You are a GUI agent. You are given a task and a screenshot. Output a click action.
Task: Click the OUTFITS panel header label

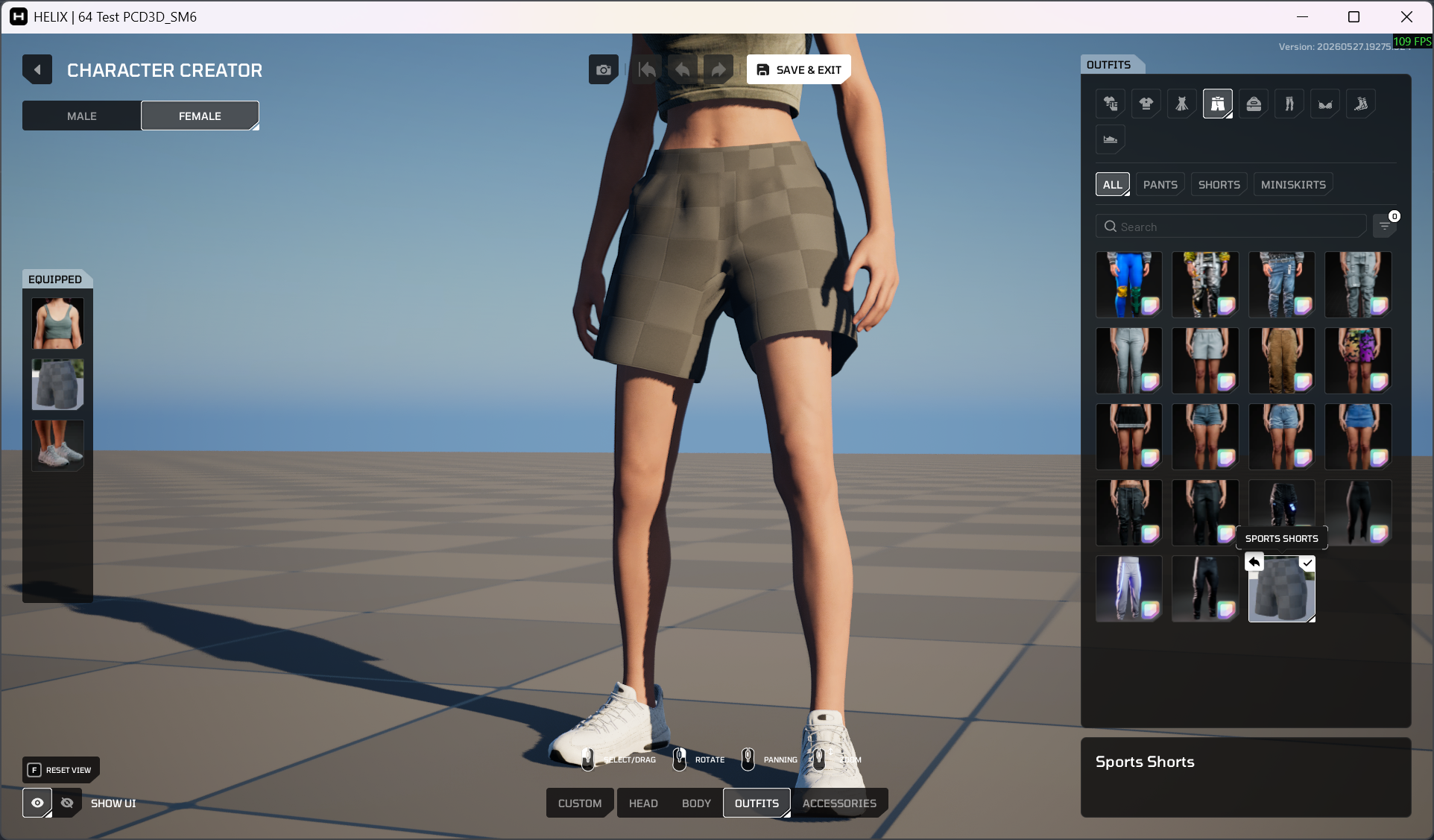(x=1108, y=65)
